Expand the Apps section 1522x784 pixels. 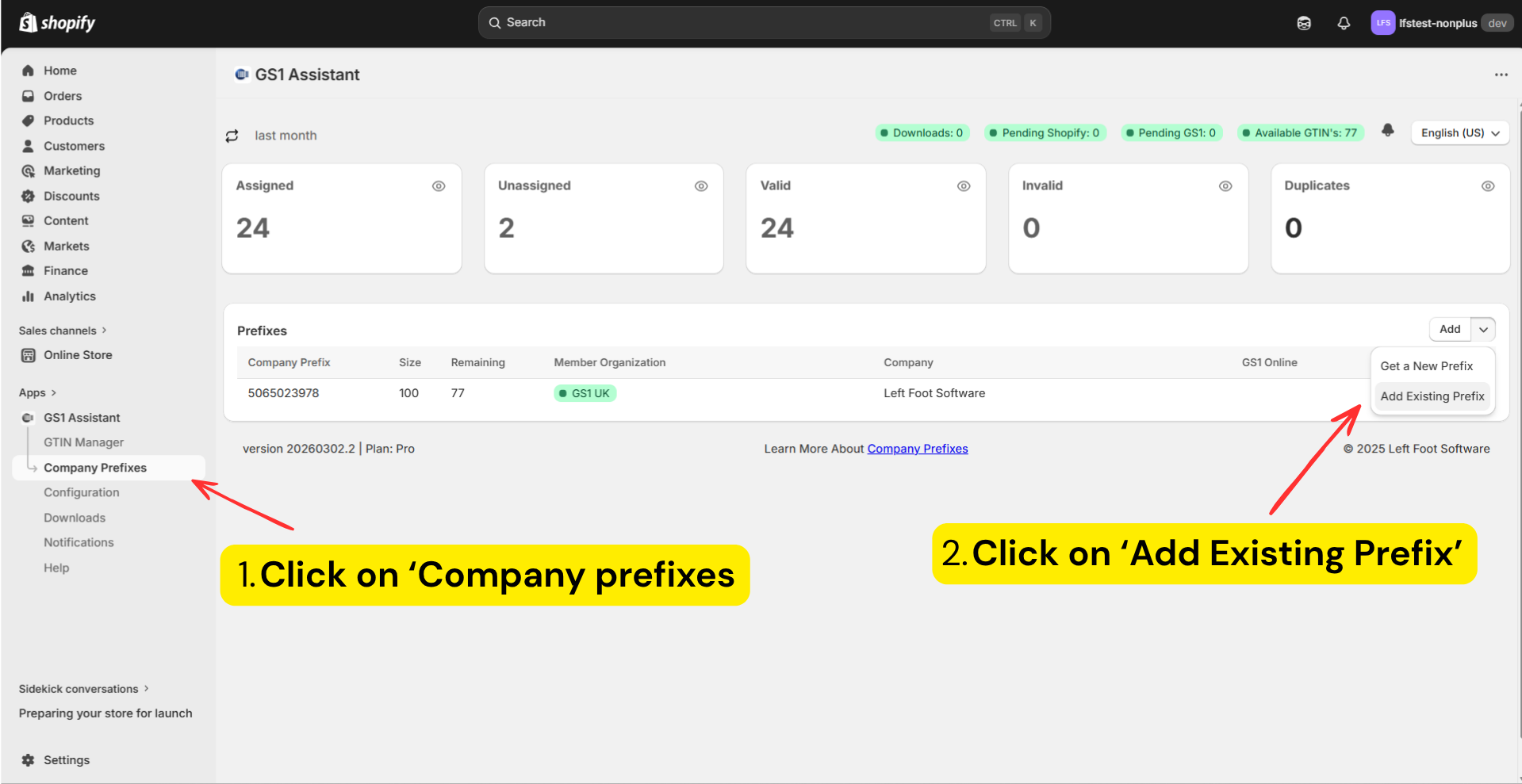tap(37, 392)
